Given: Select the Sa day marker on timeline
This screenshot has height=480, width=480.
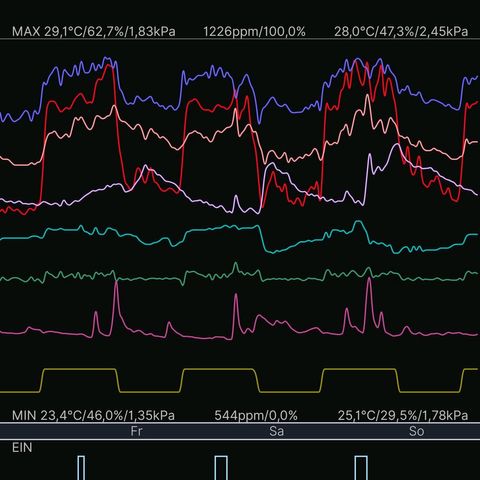Looking at the screenshot, I should [x=276, y=431].
